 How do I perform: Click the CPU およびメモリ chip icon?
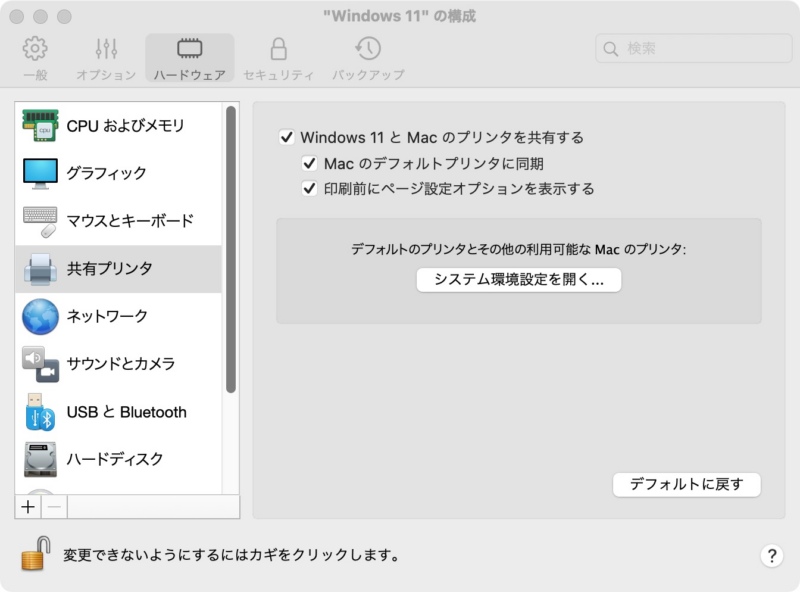(40, 126)
